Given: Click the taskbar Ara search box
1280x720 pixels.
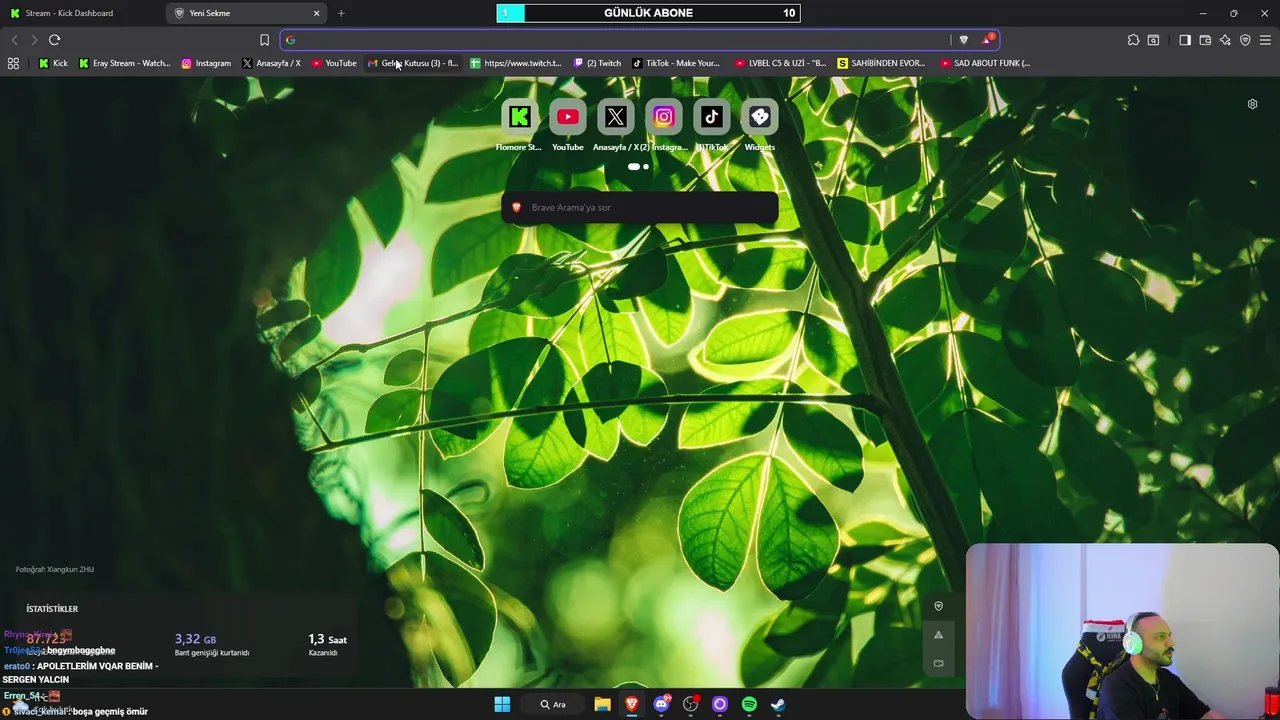Looking at the screenshot, I should point(553,704).
